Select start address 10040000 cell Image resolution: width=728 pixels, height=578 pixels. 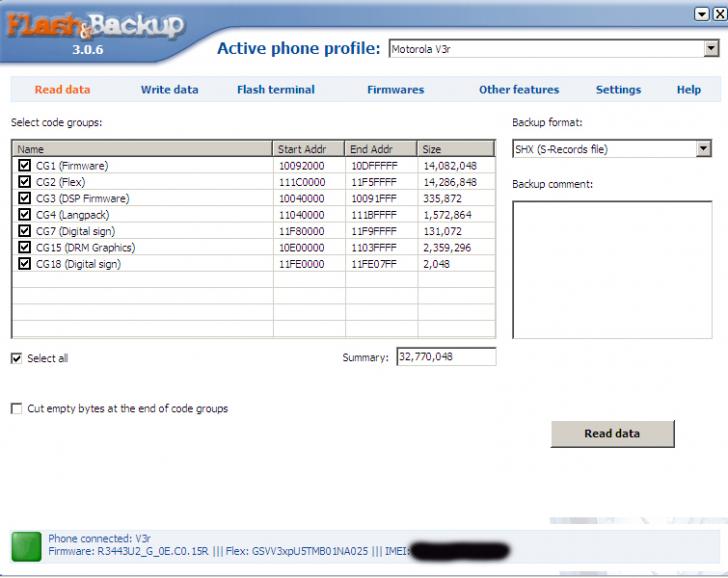pos(302,198)
